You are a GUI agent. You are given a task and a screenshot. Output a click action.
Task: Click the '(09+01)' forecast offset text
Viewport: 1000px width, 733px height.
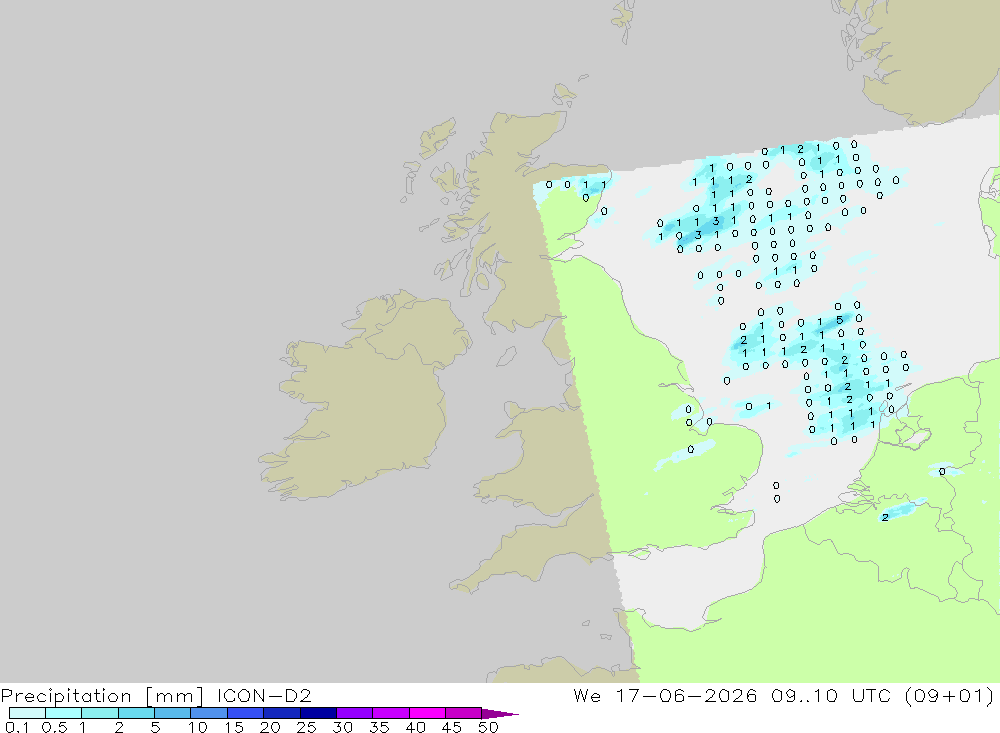pyautogui.click(x=949, y=695)
